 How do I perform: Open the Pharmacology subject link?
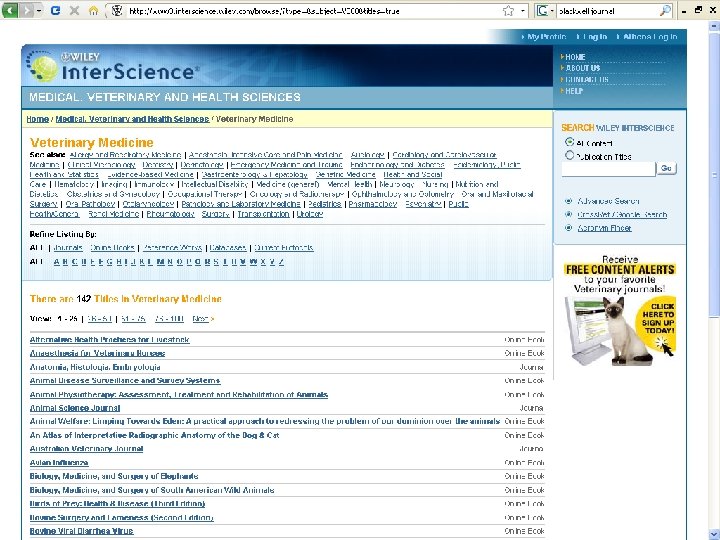click(373, 204)
